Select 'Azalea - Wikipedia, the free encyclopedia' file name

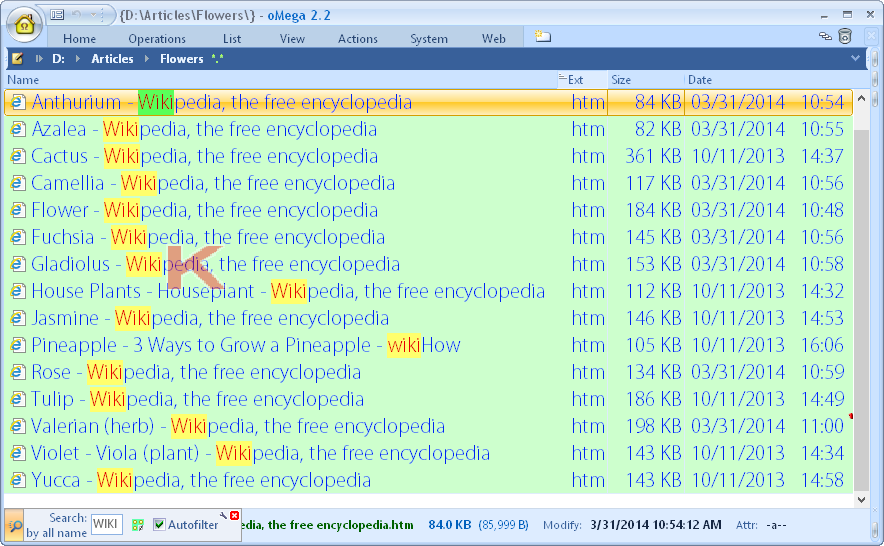point(204,129)
